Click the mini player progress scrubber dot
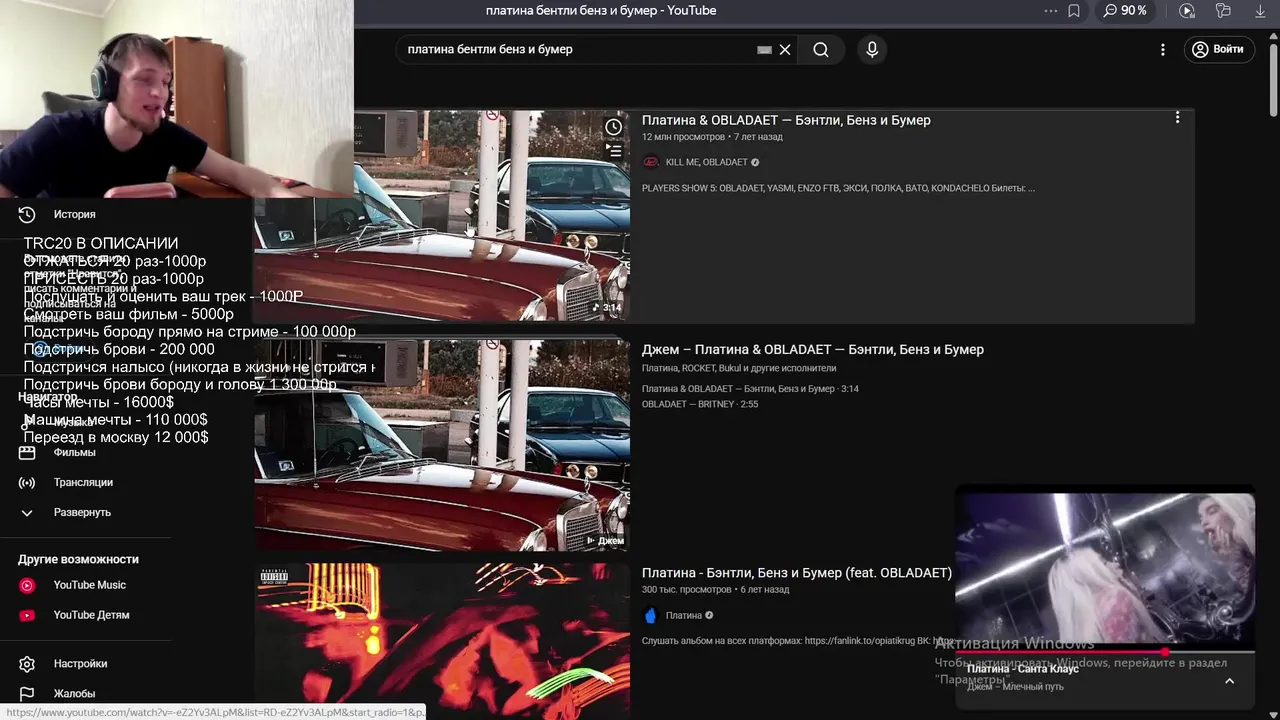The image size is (1280, 720). pyautogui.click(x=1165, y=652)
